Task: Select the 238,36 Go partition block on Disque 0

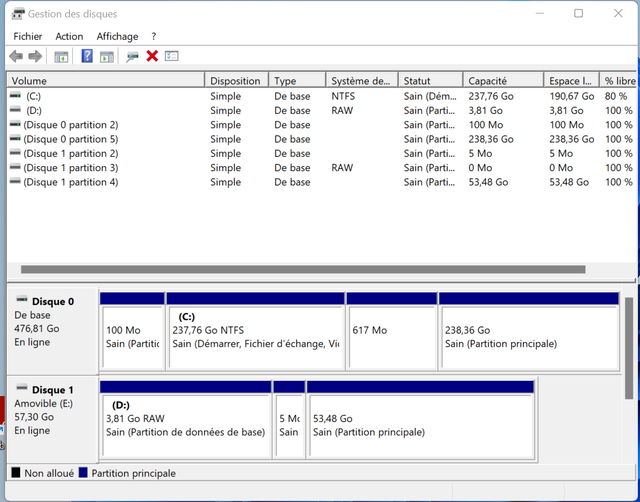Action: pyautogui.click(x=529, y=331)
